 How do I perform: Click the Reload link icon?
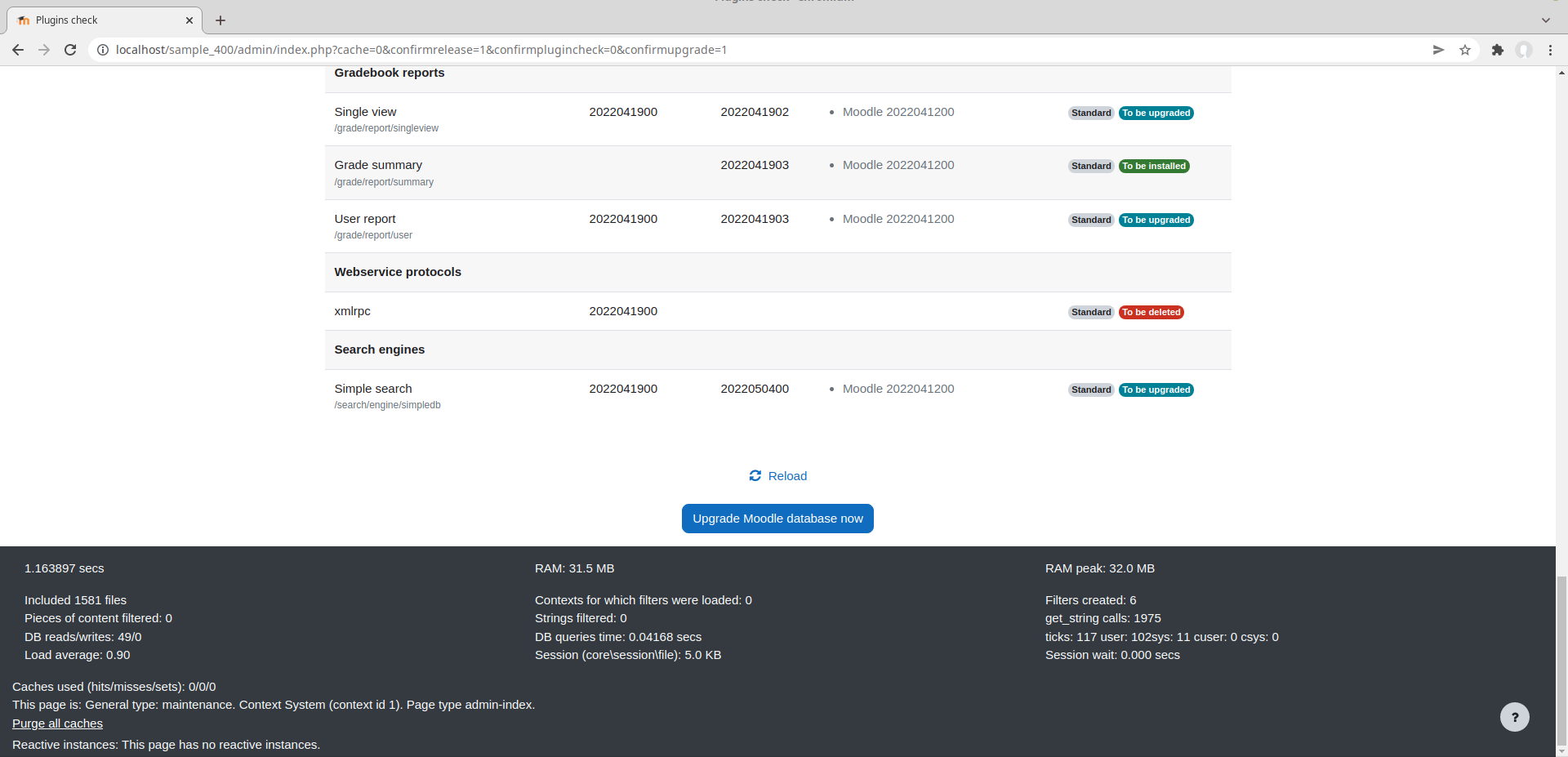[x=755, y=476]
